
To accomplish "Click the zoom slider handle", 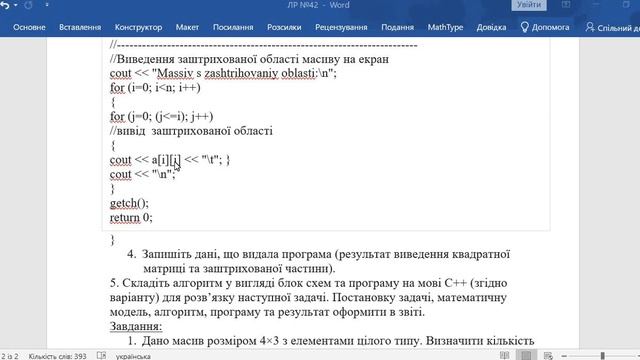I will pyautogui.click(x=602, y=356).
